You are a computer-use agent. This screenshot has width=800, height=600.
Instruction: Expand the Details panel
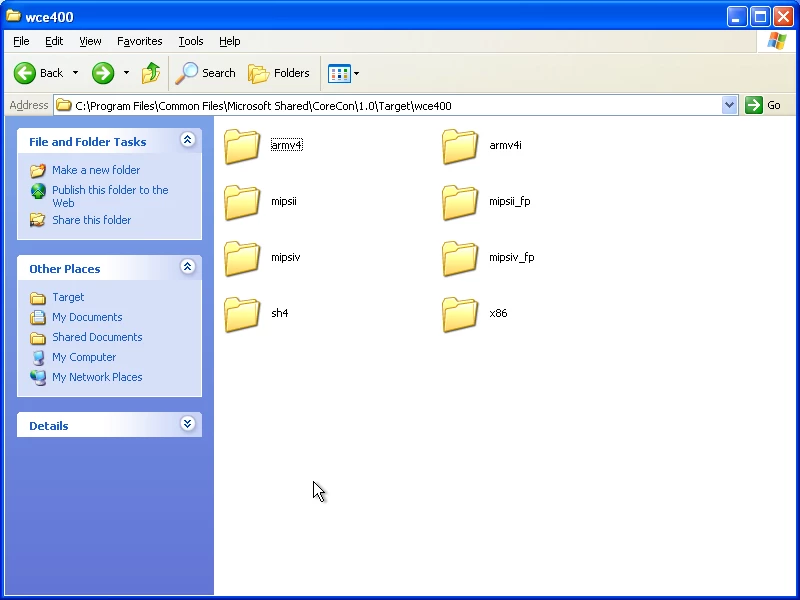click(x=187, y=425)
